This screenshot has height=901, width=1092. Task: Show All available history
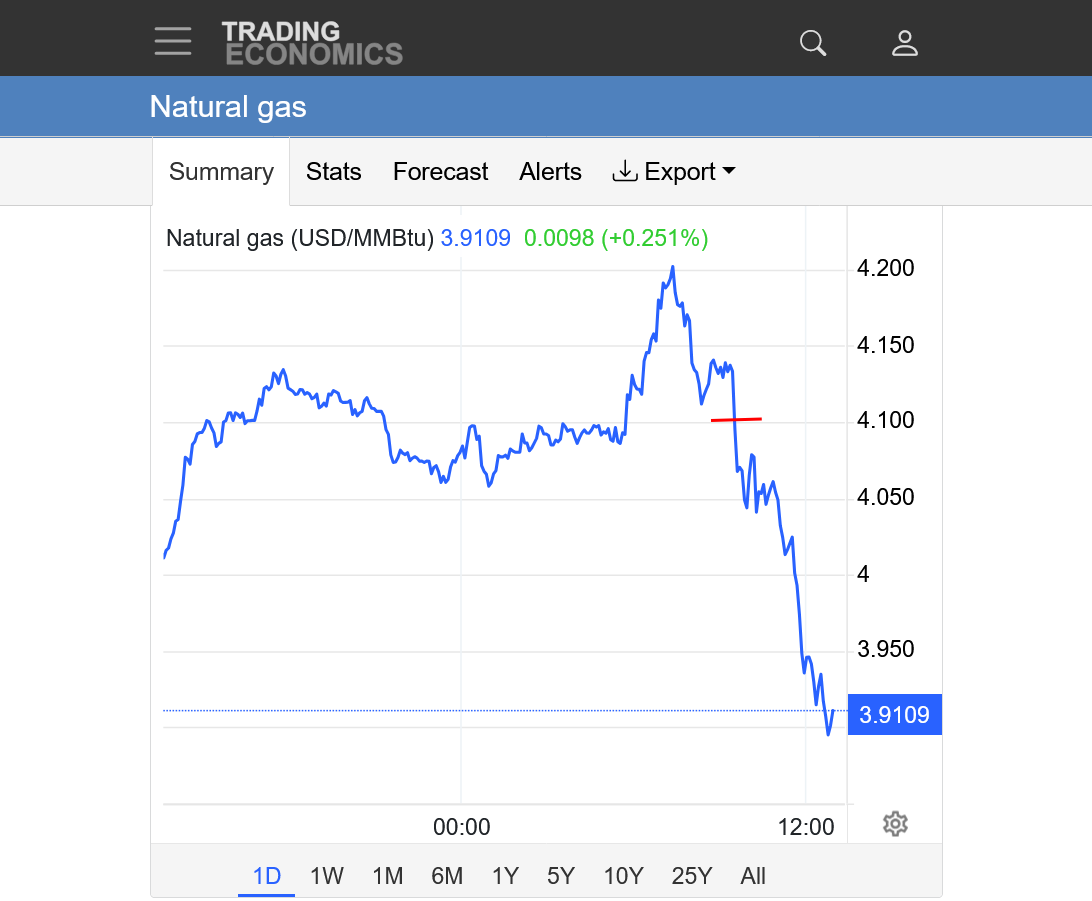[x=753, y=877]
